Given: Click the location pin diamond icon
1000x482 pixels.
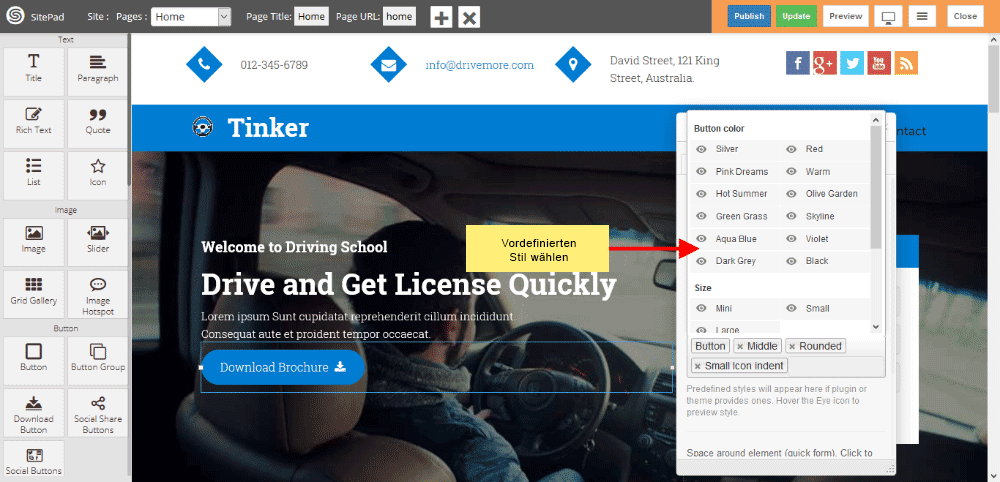Looking at the screenshot, I should click(x=573, y=64).
